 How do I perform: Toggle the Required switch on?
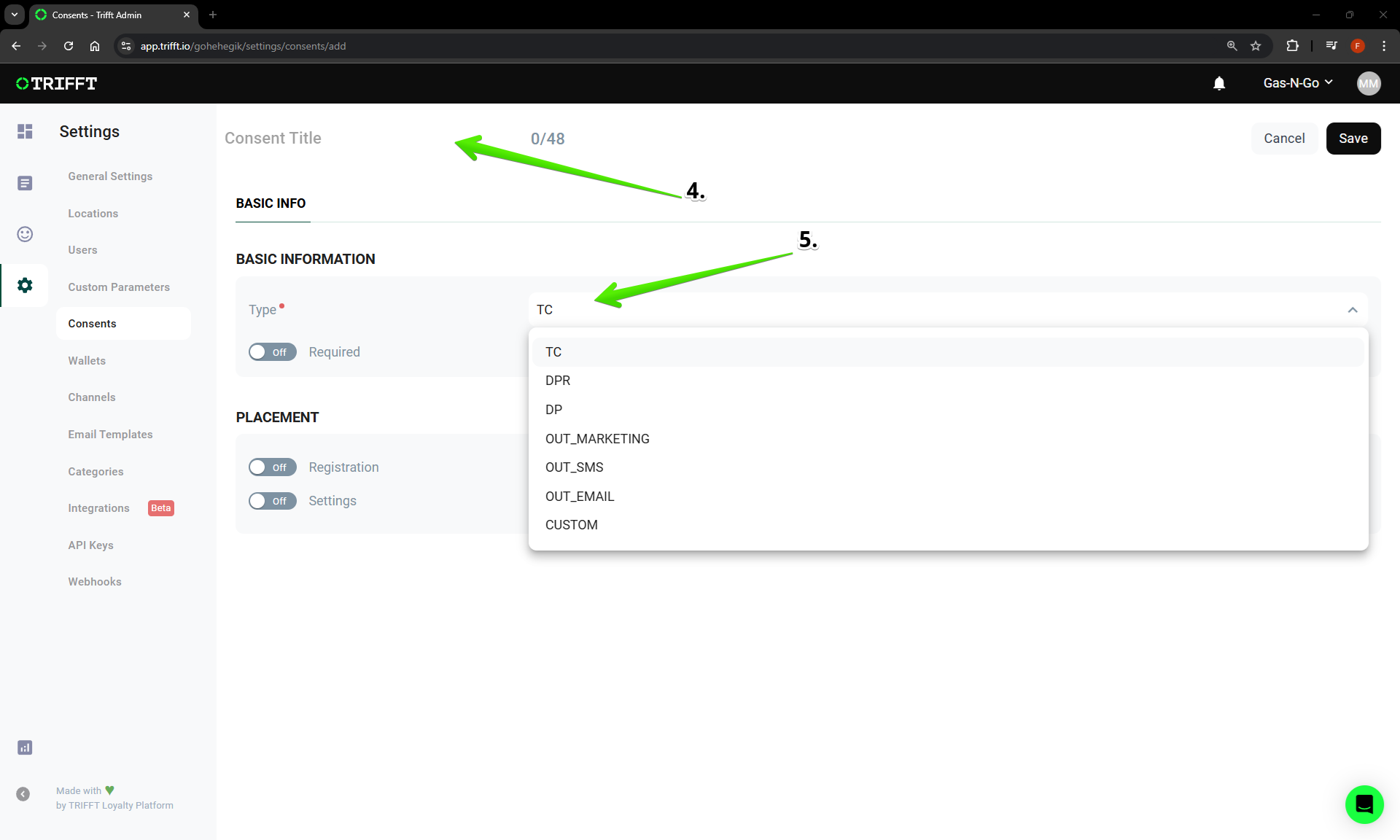(272, 352)
